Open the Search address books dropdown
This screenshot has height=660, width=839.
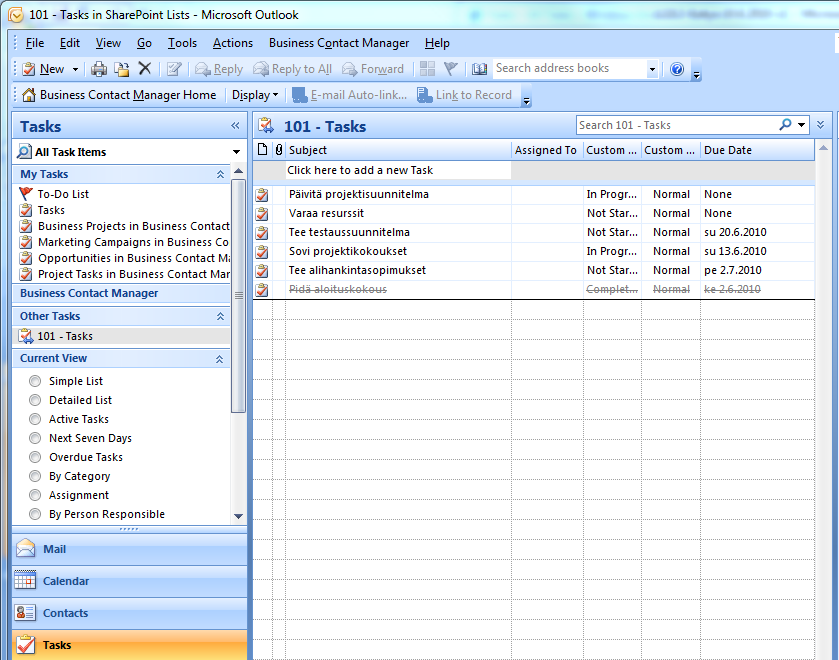tap(652, 69)
